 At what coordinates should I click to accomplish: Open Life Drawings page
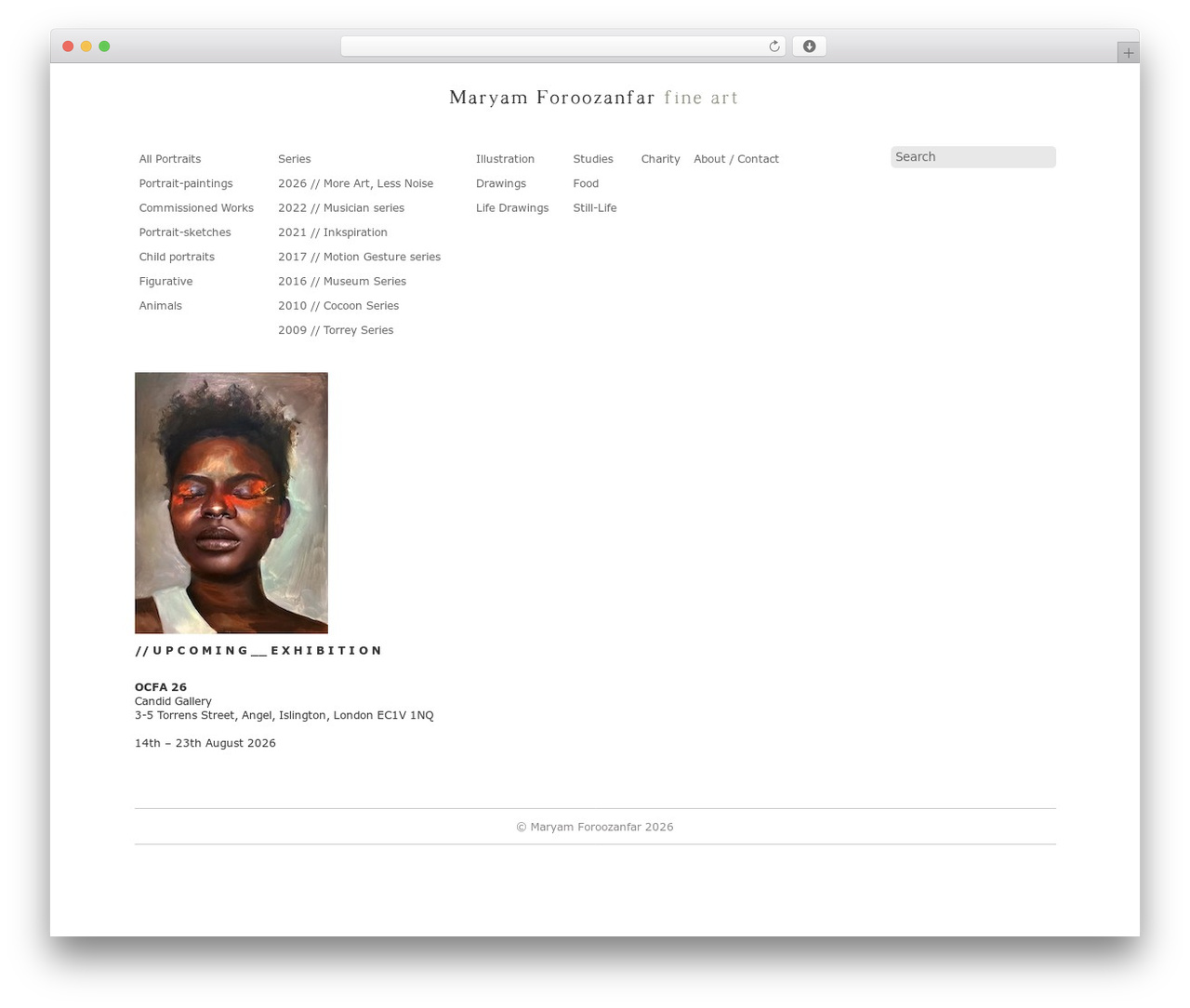pyautogui.click(x=512, y=208)
